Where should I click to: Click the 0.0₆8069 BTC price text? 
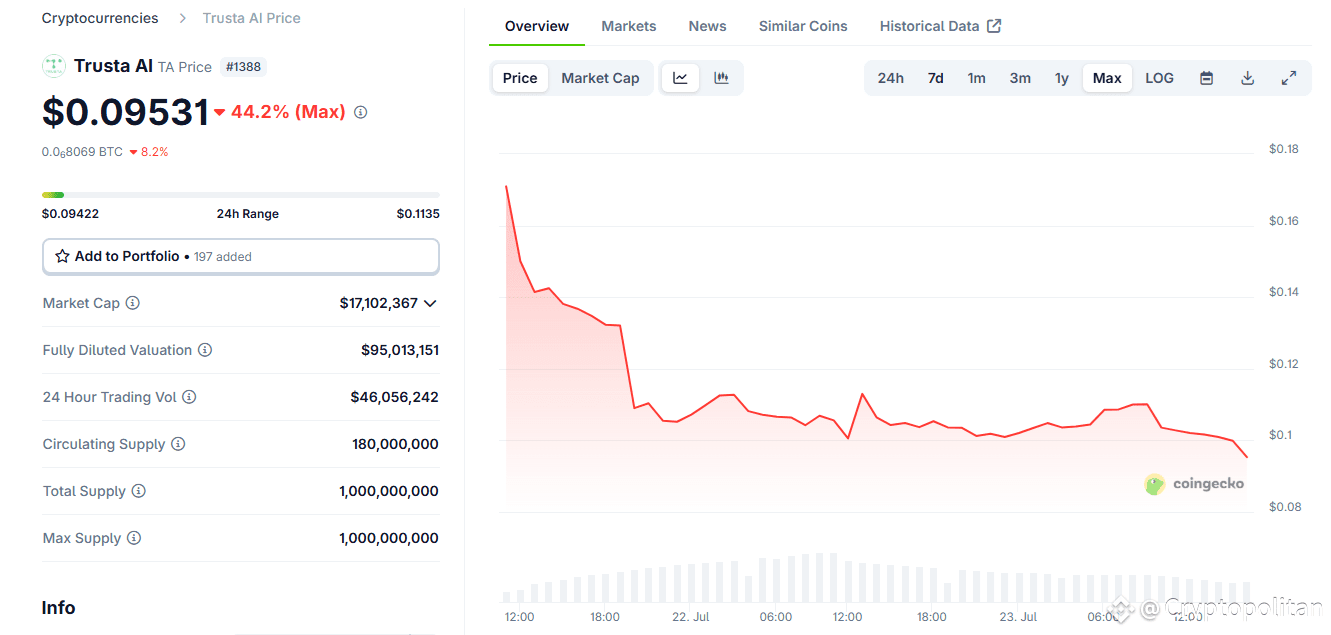click(x=82, y=152)
